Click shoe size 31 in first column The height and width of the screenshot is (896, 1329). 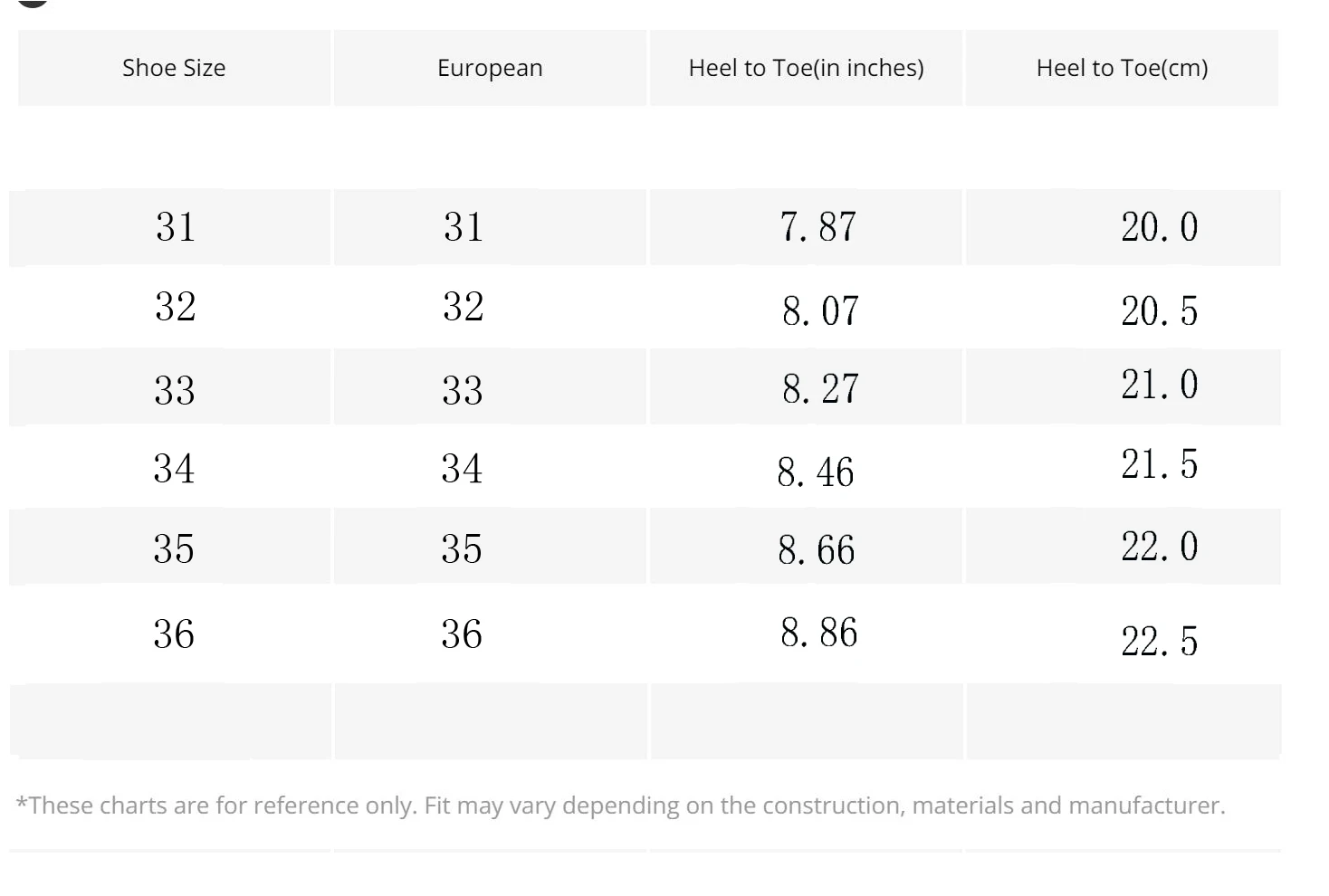tap(175, 227)
